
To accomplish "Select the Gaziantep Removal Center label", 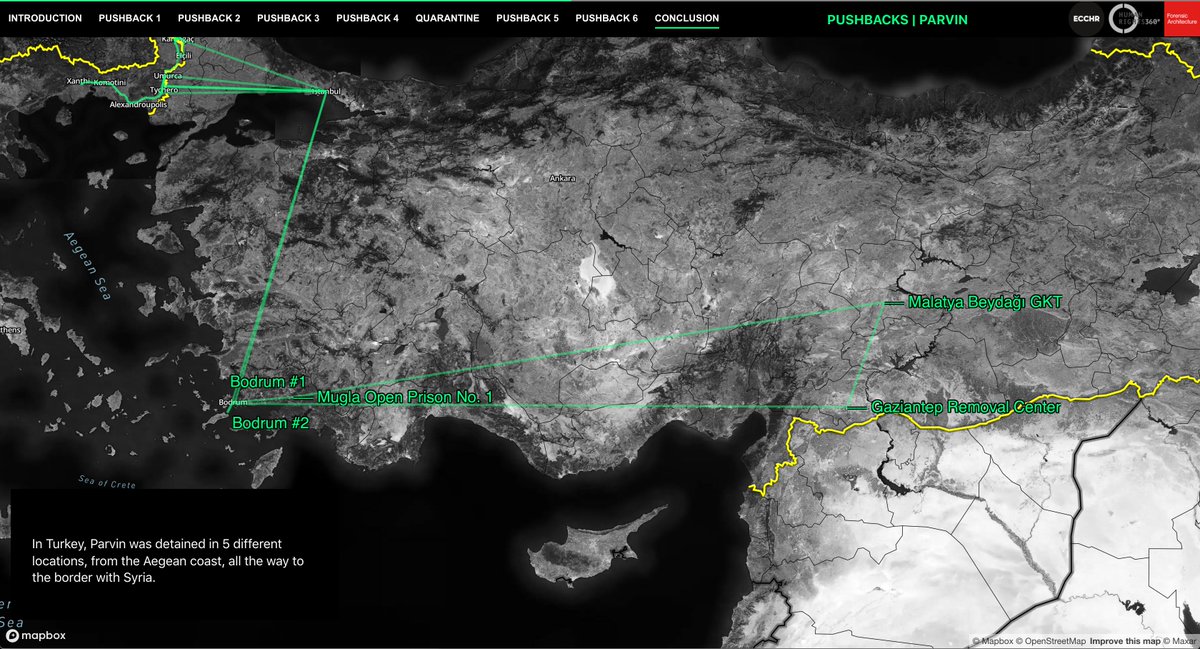I will pos(965,408).
